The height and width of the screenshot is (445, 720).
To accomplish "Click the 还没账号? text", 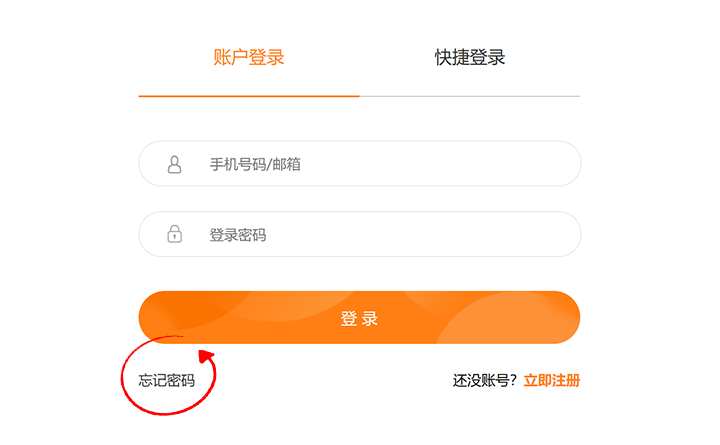I will click(485, 380).
